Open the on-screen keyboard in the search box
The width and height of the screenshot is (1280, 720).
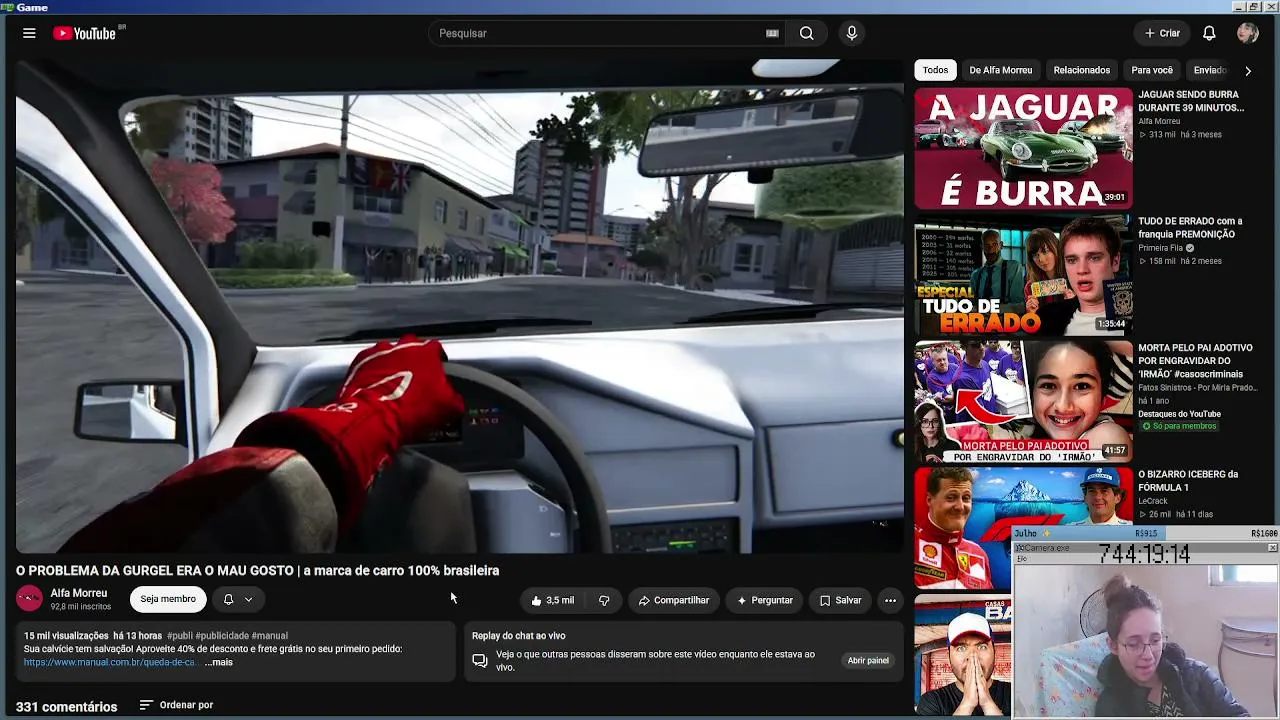click(x=772, y=33)
